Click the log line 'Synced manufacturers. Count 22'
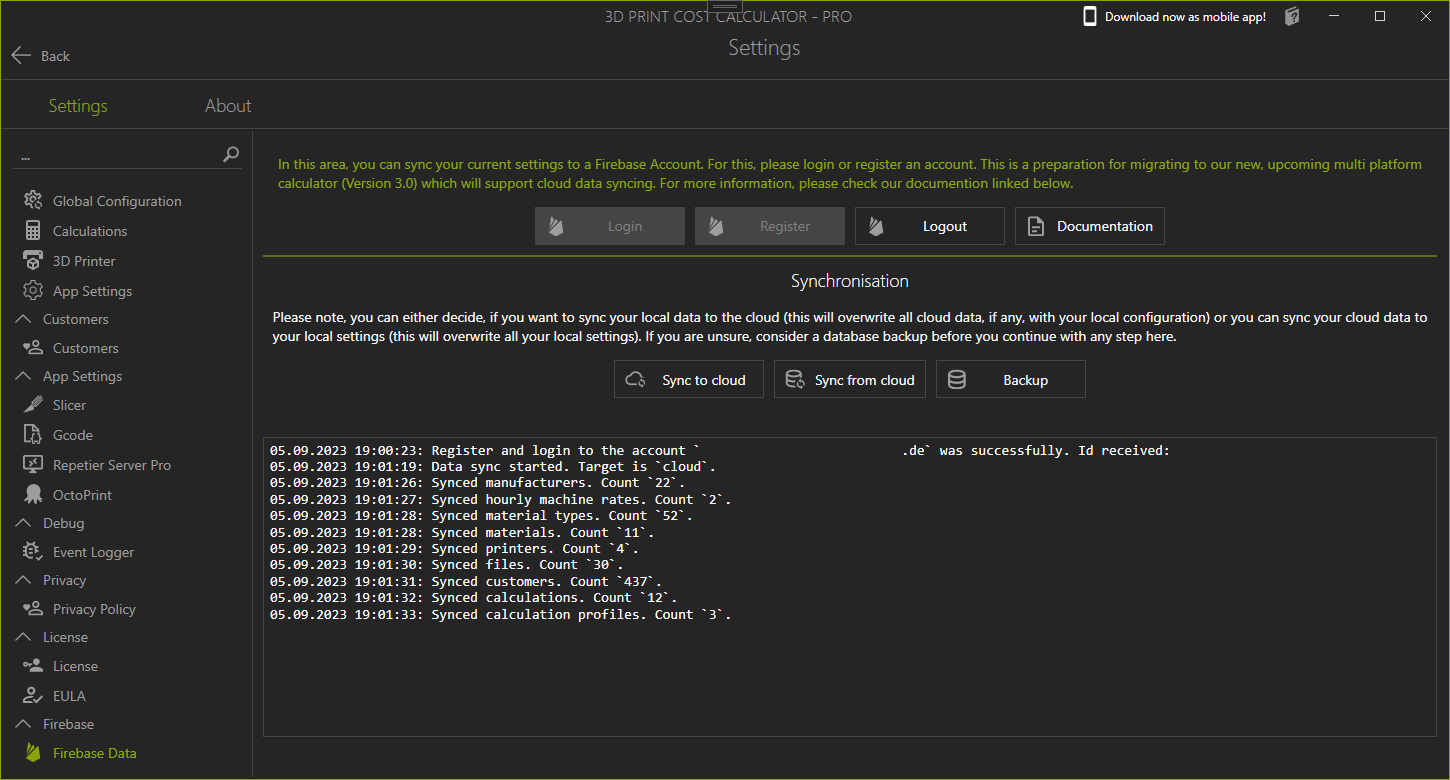This screenshot has height=780, width=1450. point(478,483)
